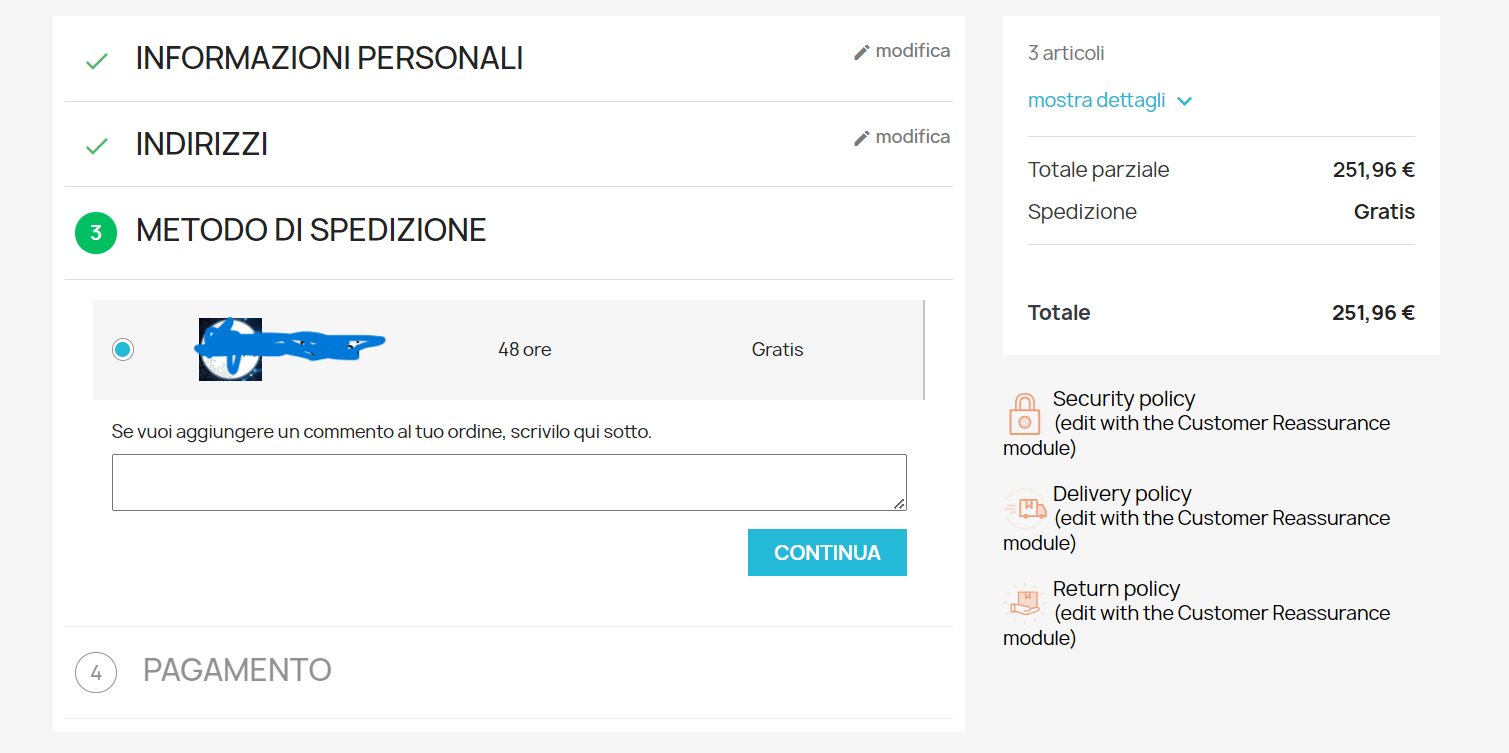Expand cart details via mostra dettagli
The height and width of the screenshot is (753, 1509).
click(x=1097, y=101)
